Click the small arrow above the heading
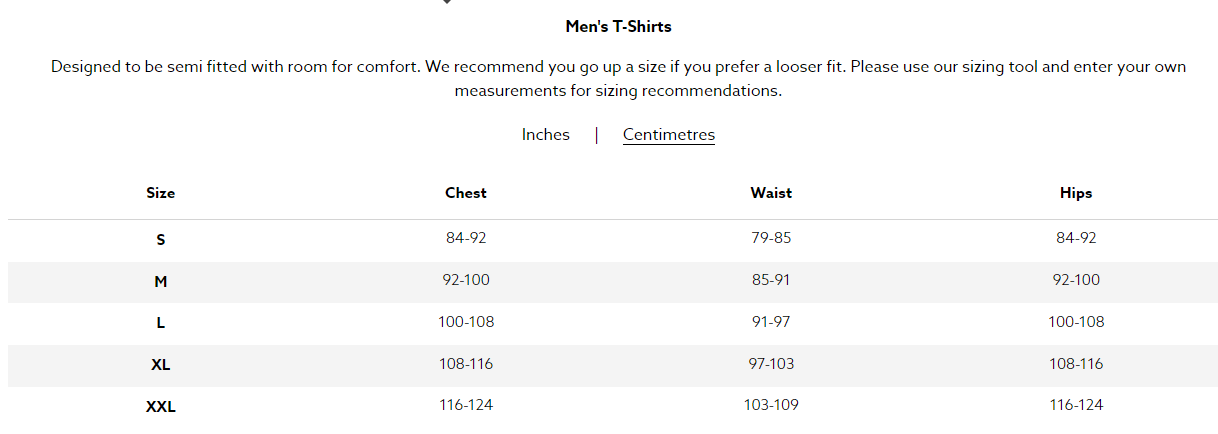Viewport: 1218px width, 434px height. tap(447, 2)
